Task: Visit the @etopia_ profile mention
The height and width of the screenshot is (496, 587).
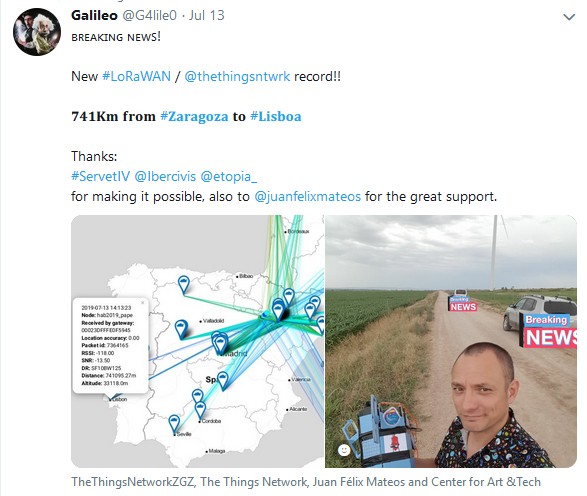Action: tap(229, 176)
